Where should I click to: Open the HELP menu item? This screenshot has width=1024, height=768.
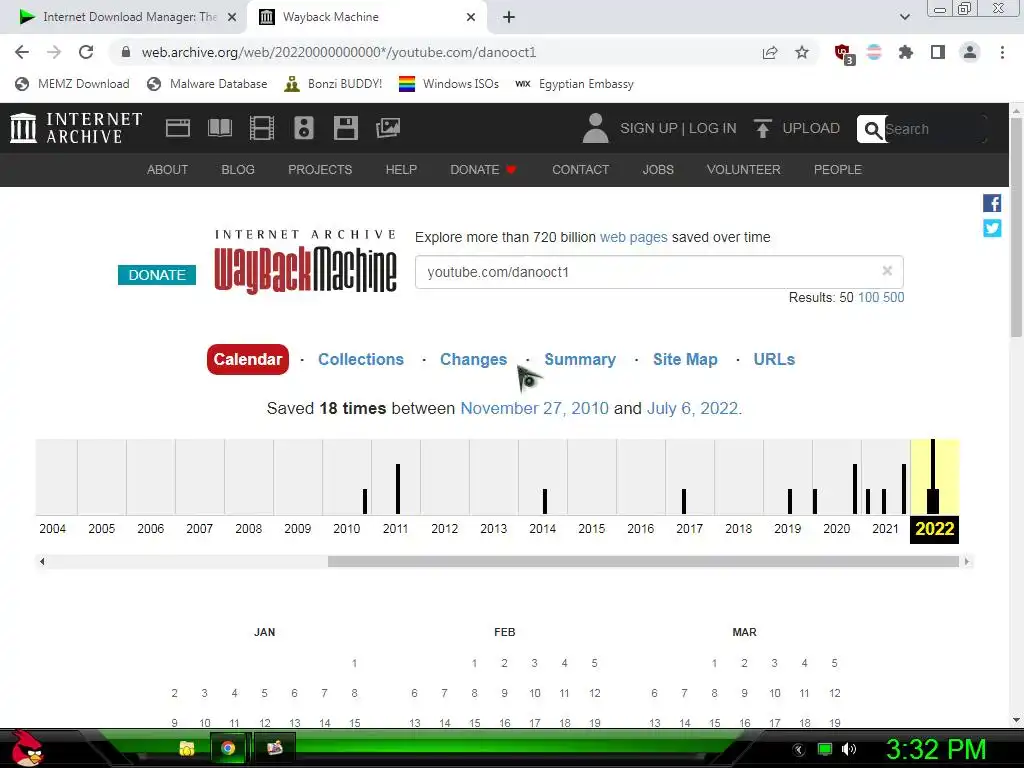(x=401, y=170)
